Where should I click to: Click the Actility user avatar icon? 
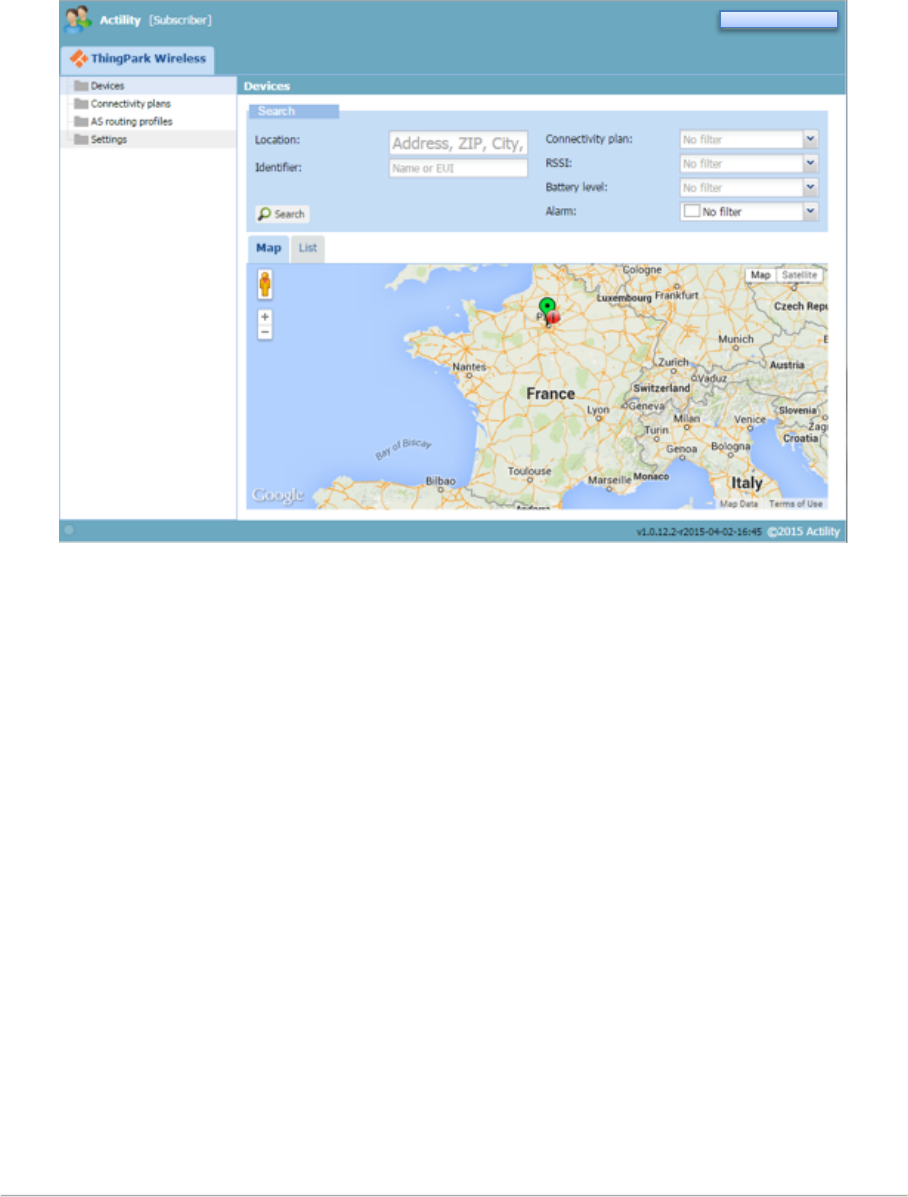(78, 19)
